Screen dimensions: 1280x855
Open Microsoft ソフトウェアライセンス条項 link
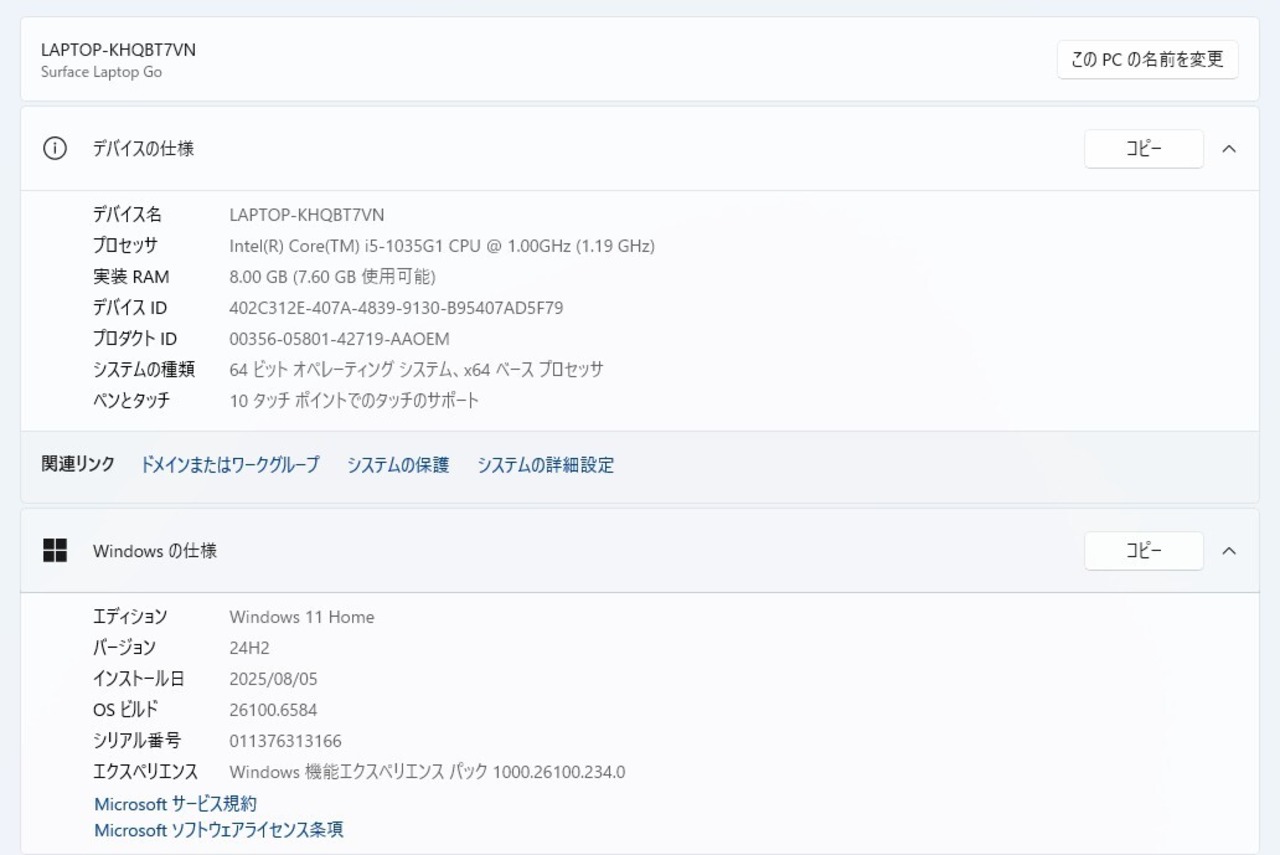coord(219,830)
